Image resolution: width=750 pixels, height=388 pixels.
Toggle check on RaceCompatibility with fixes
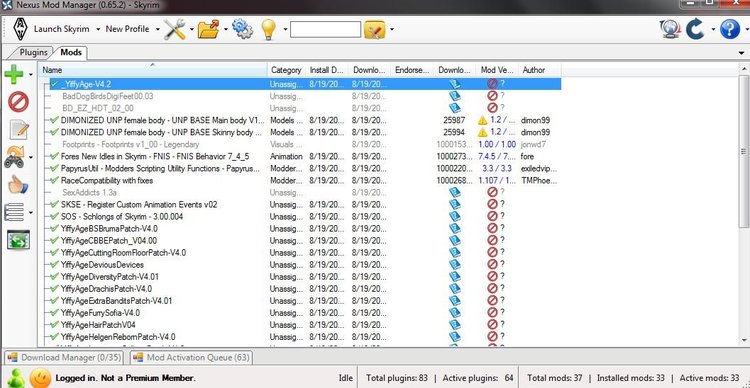tap(55, 180)
